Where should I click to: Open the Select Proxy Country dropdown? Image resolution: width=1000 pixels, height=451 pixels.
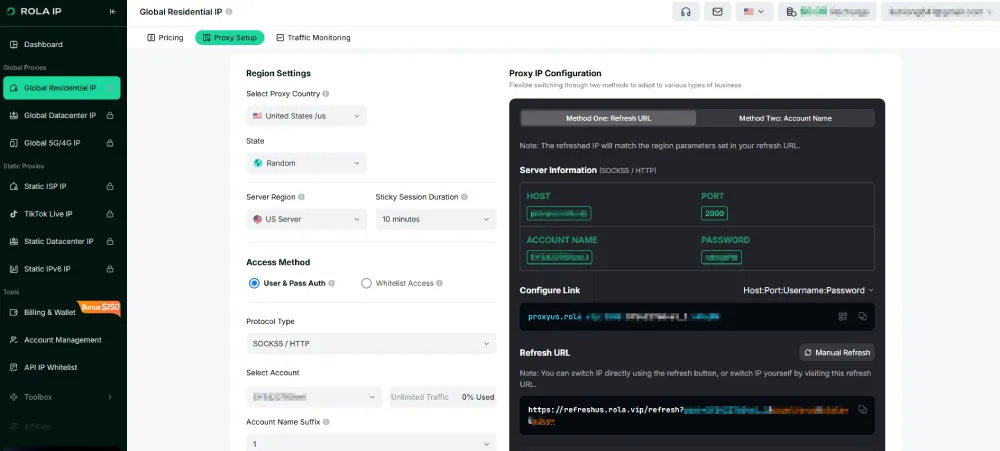(306, 116)
